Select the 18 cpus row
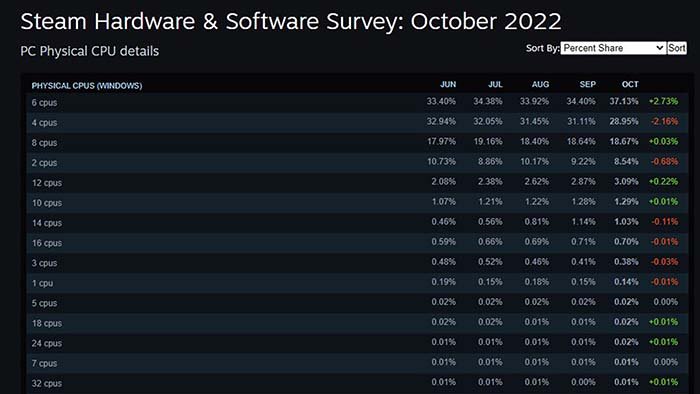Image resolution: width=700 pixels, height=394 pixels. 357,323
